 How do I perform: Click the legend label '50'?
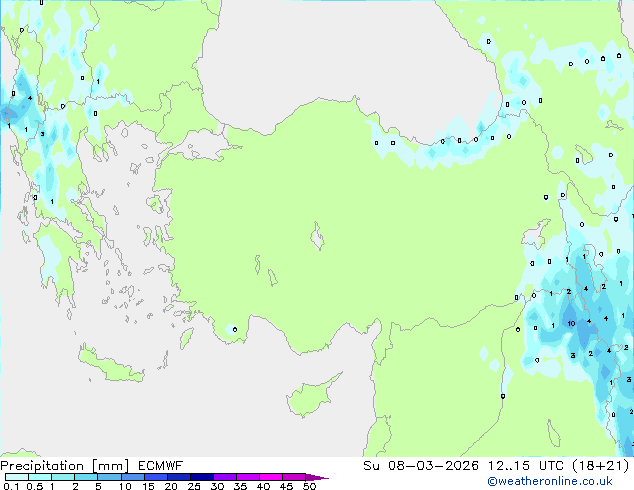(310, 486)
